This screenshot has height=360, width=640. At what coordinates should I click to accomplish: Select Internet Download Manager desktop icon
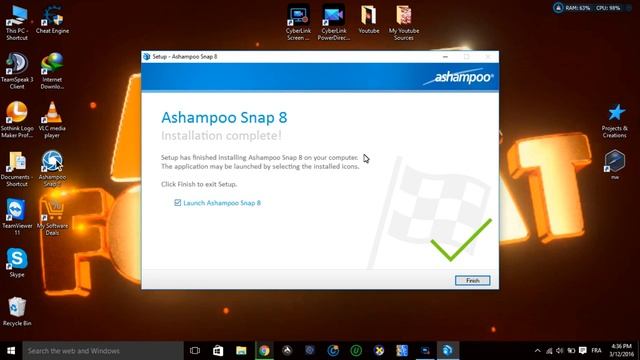[52, 71]
